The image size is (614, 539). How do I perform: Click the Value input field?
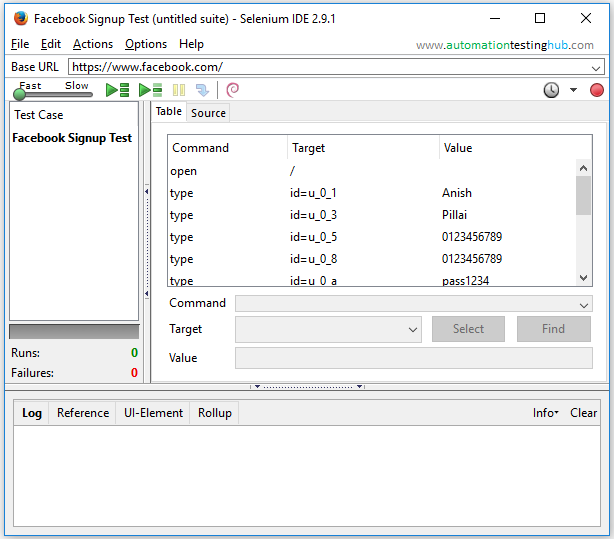tap(413, 358)
